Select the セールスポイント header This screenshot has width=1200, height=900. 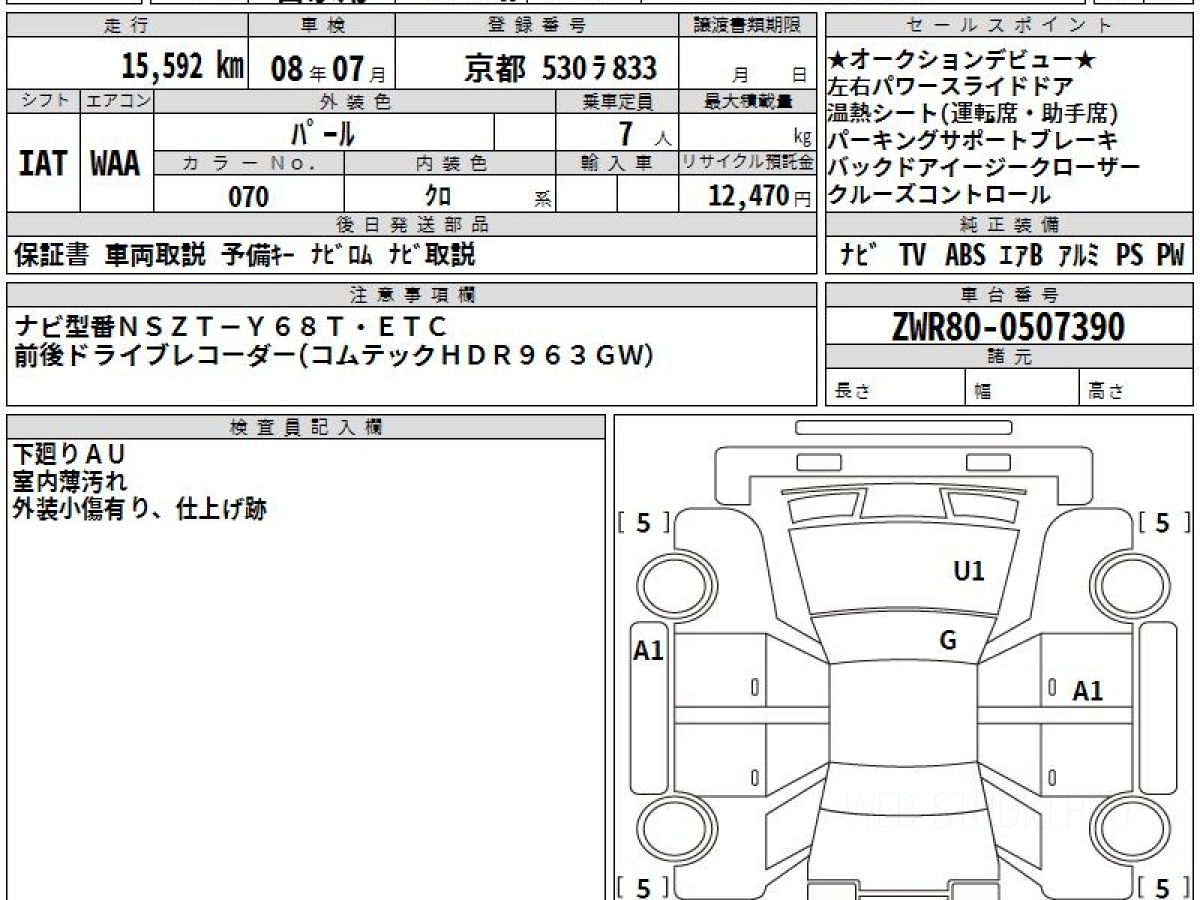pyautogui.click(x=1008, y=26)
